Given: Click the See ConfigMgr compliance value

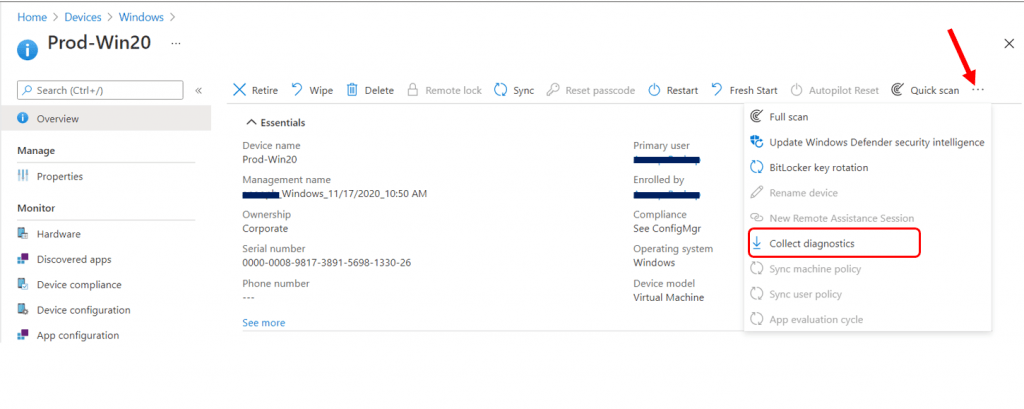Looking at the screenshot, I should 667,229.
